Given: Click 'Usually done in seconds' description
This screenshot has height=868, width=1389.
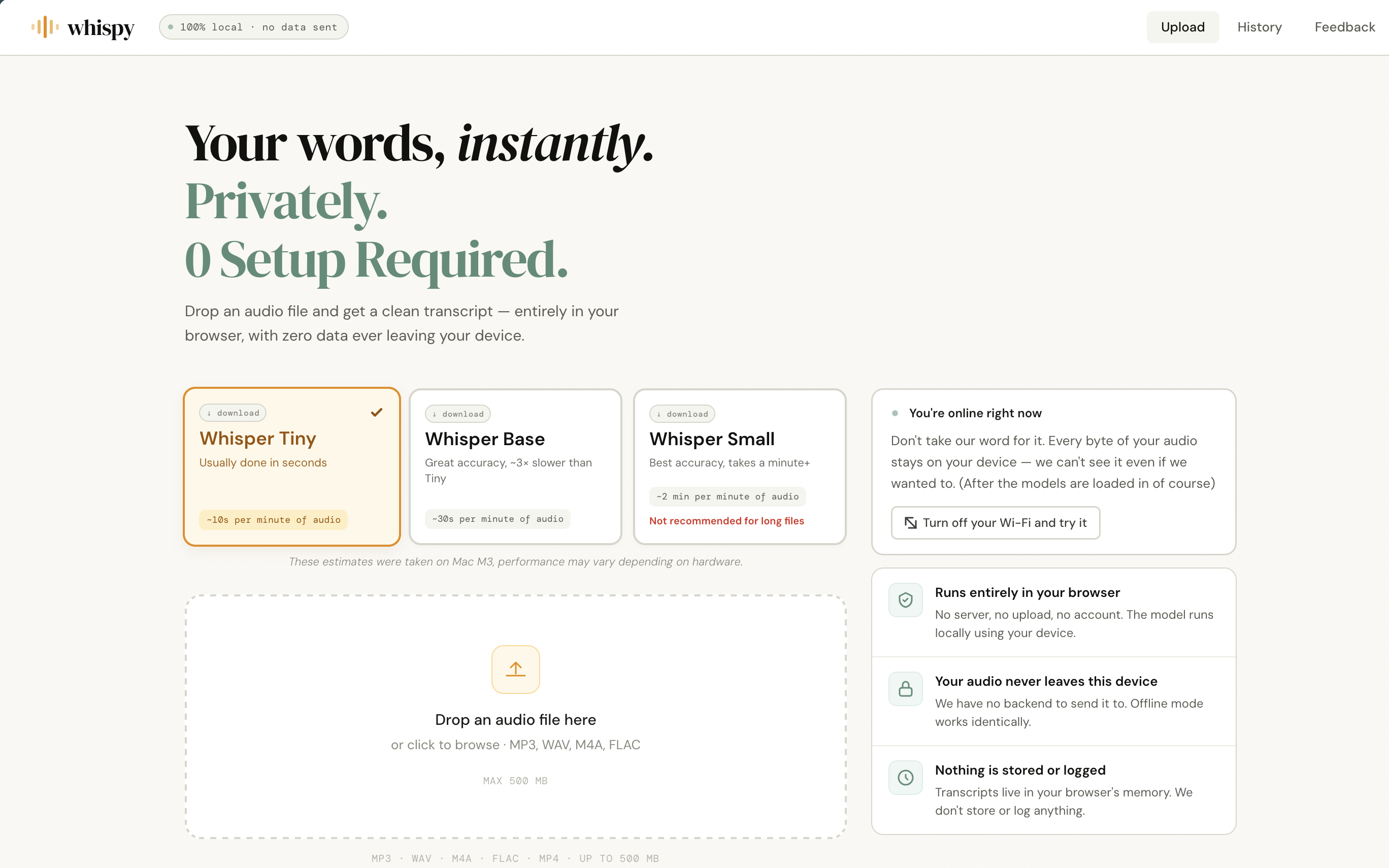Looking at the screenshot, I should [263, 463].
